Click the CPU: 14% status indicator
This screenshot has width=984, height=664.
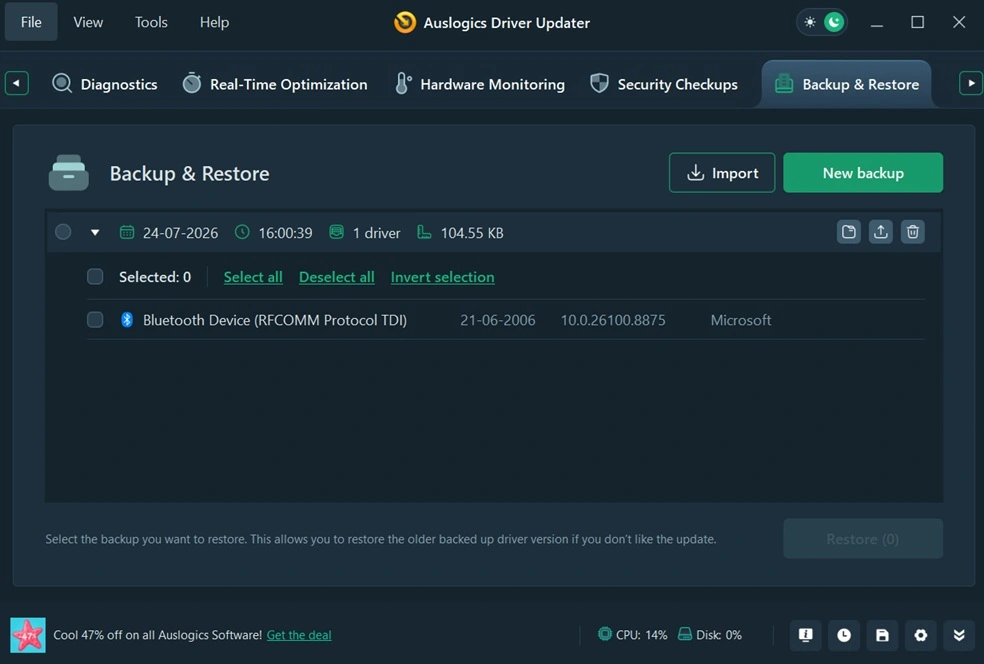(x=633, y=635)
